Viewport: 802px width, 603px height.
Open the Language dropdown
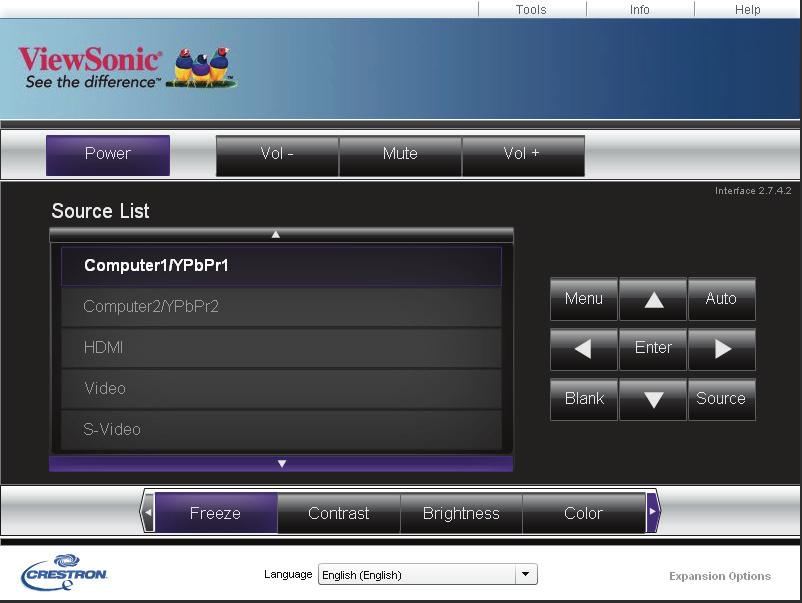point(428,574)
